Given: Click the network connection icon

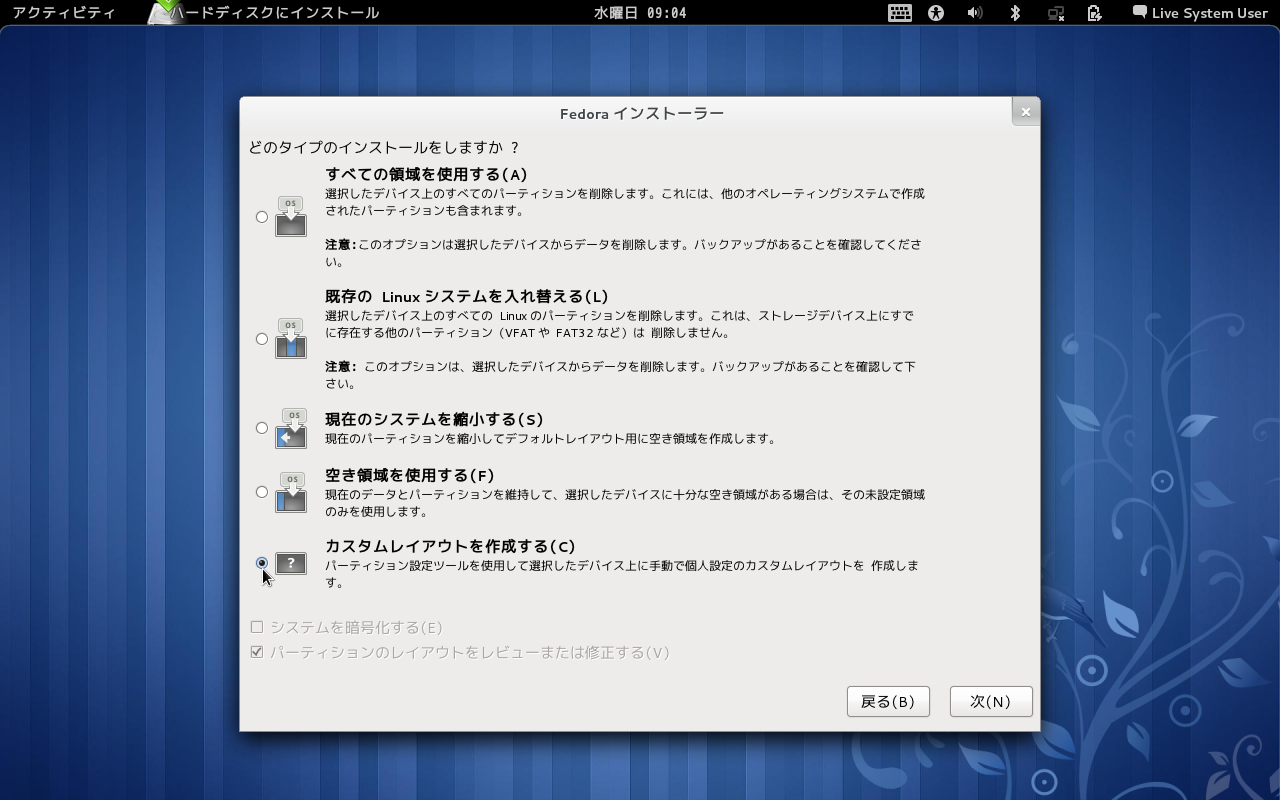Looking at the screenshot, I should pos(1056,13).
